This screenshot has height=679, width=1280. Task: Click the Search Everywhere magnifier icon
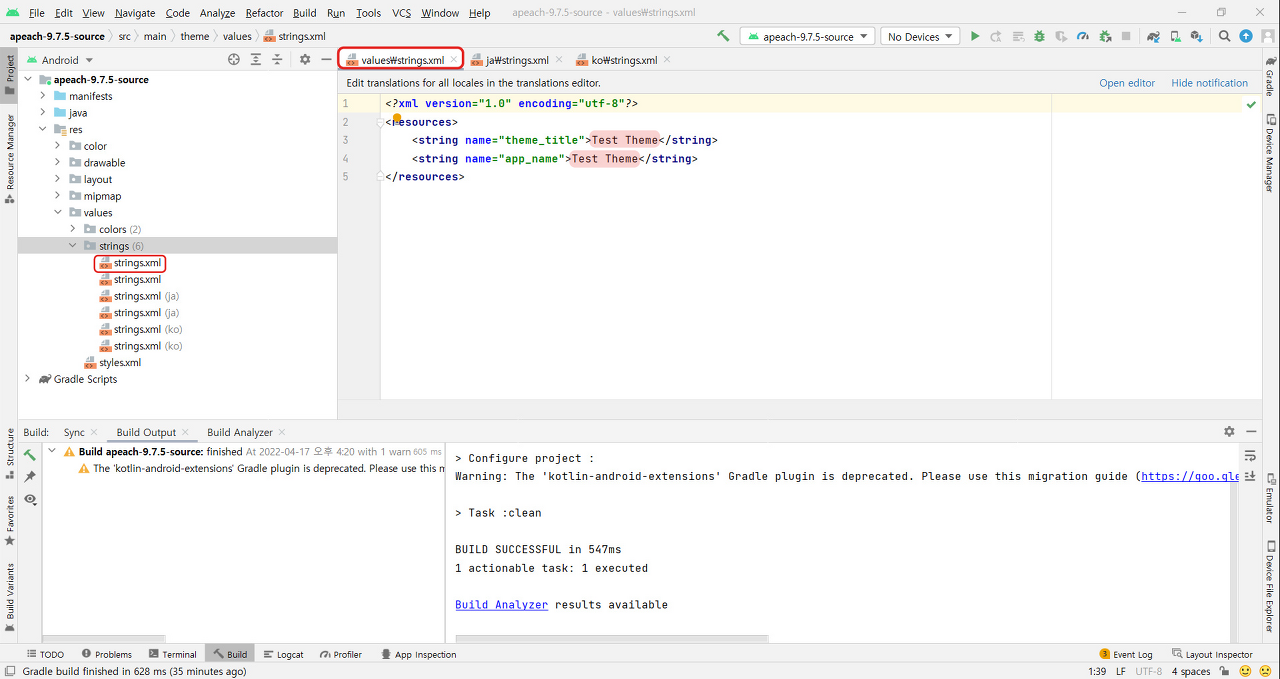click(x=1224, y=36)
